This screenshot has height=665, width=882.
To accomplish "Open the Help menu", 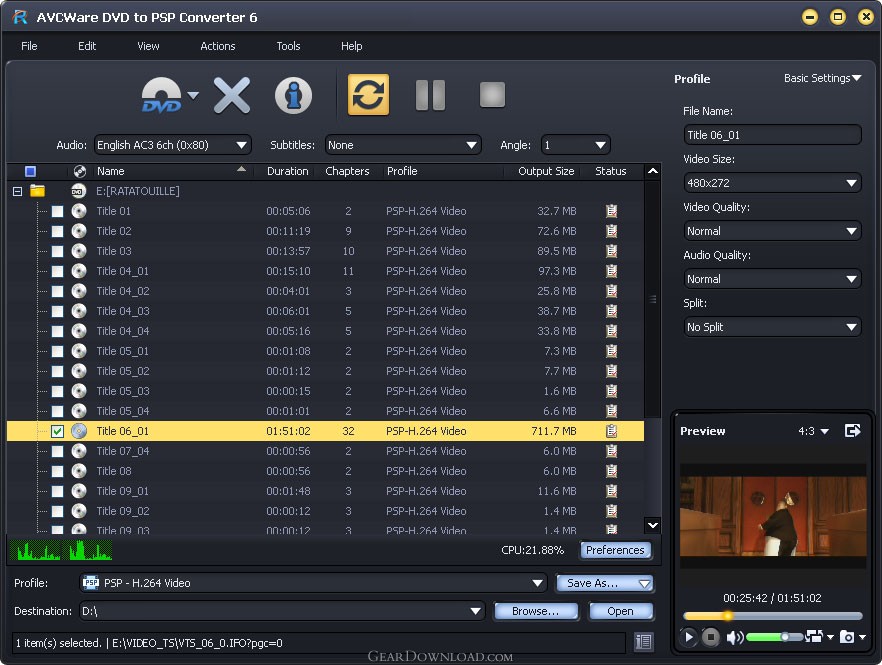I will click(x=352, y=46).
